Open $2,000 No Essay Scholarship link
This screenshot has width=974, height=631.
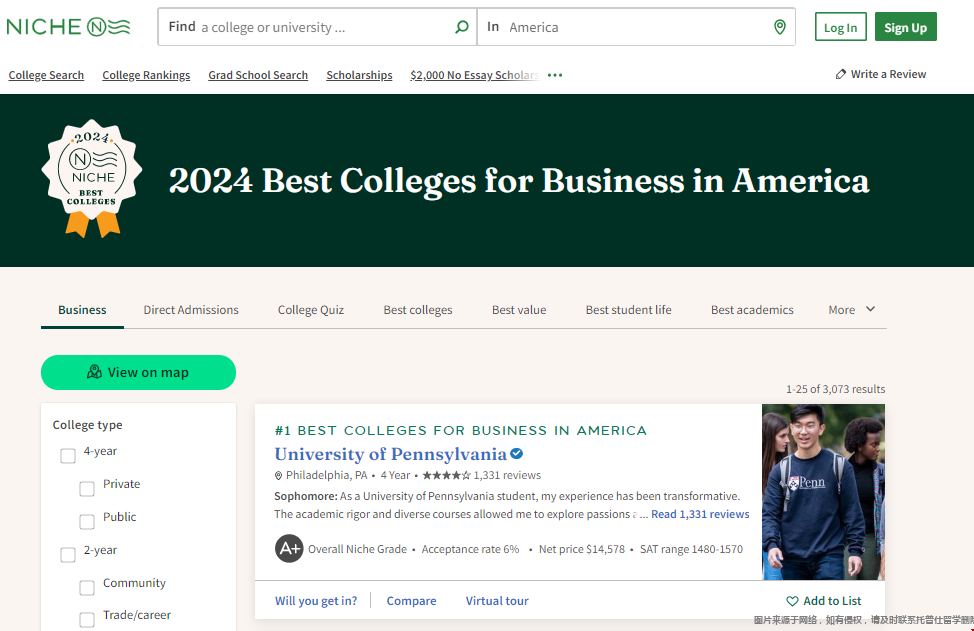pyautogui.click(x=474, y=75)
